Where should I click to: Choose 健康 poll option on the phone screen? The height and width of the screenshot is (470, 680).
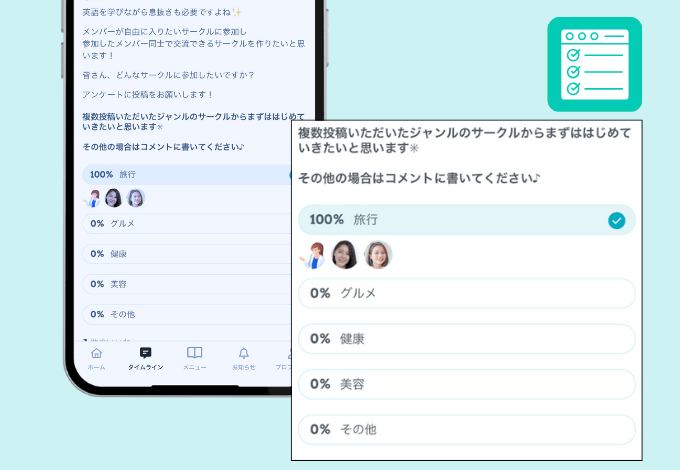(x=186, y=254)
